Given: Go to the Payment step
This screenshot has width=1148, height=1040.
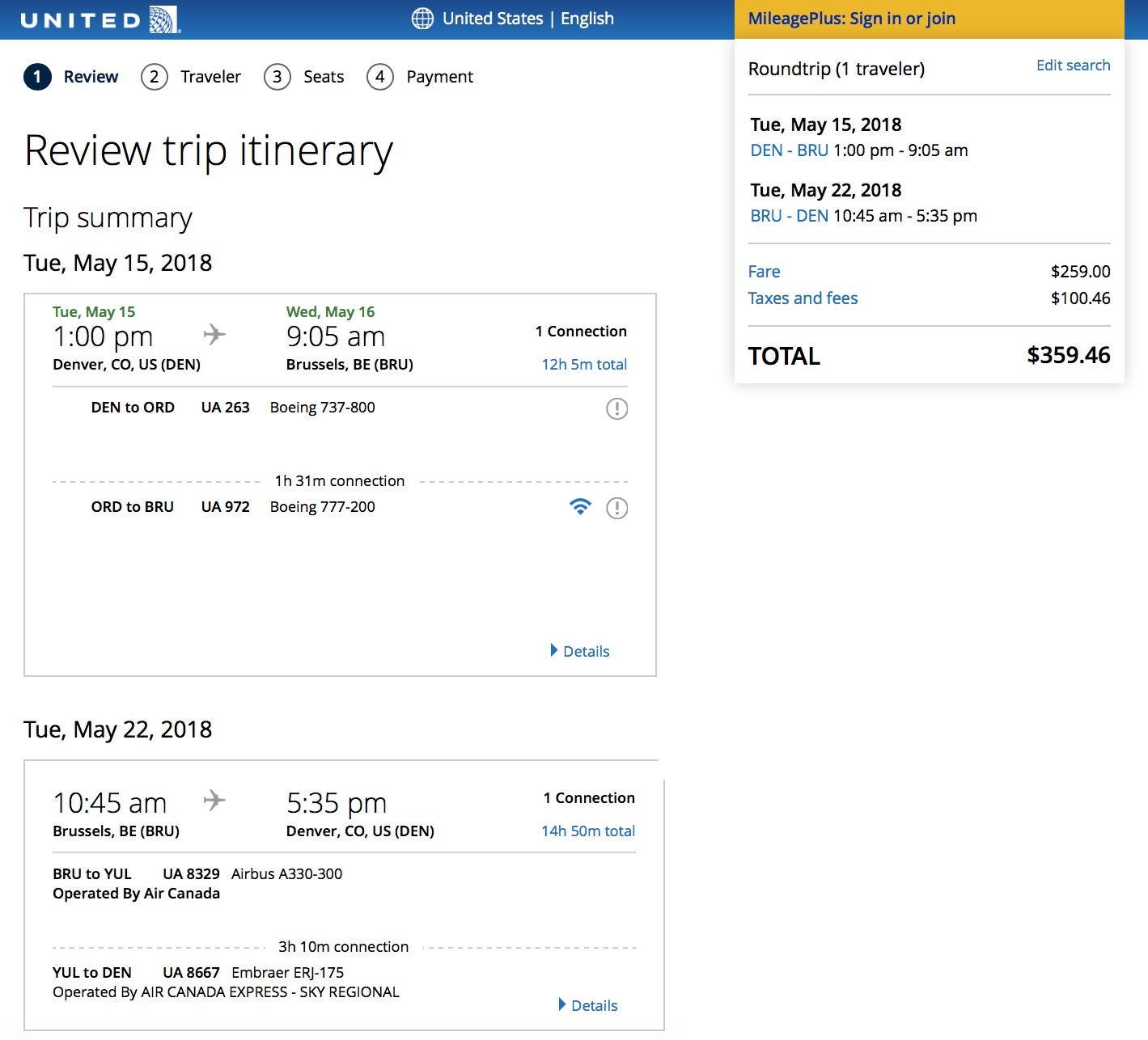Looking at the screenshot, I should click(x=439, y=77).
